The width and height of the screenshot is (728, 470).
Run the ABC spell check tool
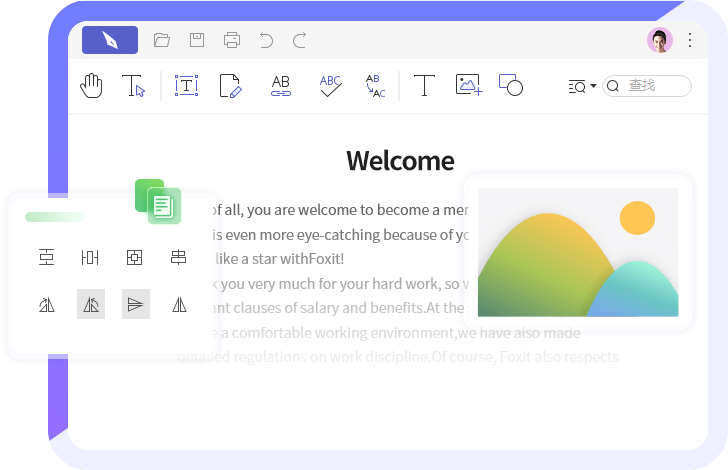click(330, 86)
